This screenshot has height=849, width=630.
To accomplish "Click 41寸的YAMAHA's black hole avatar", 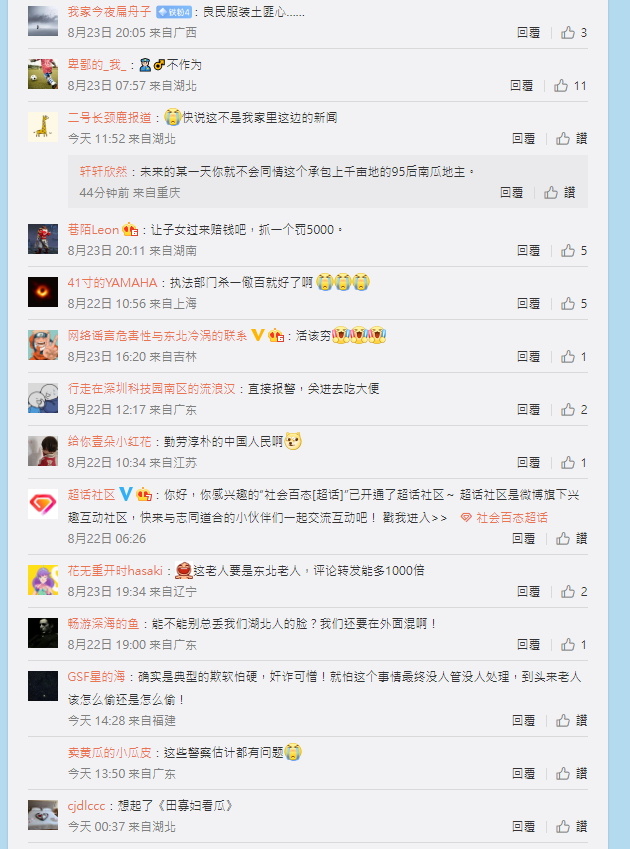I will tap(43, 292).
